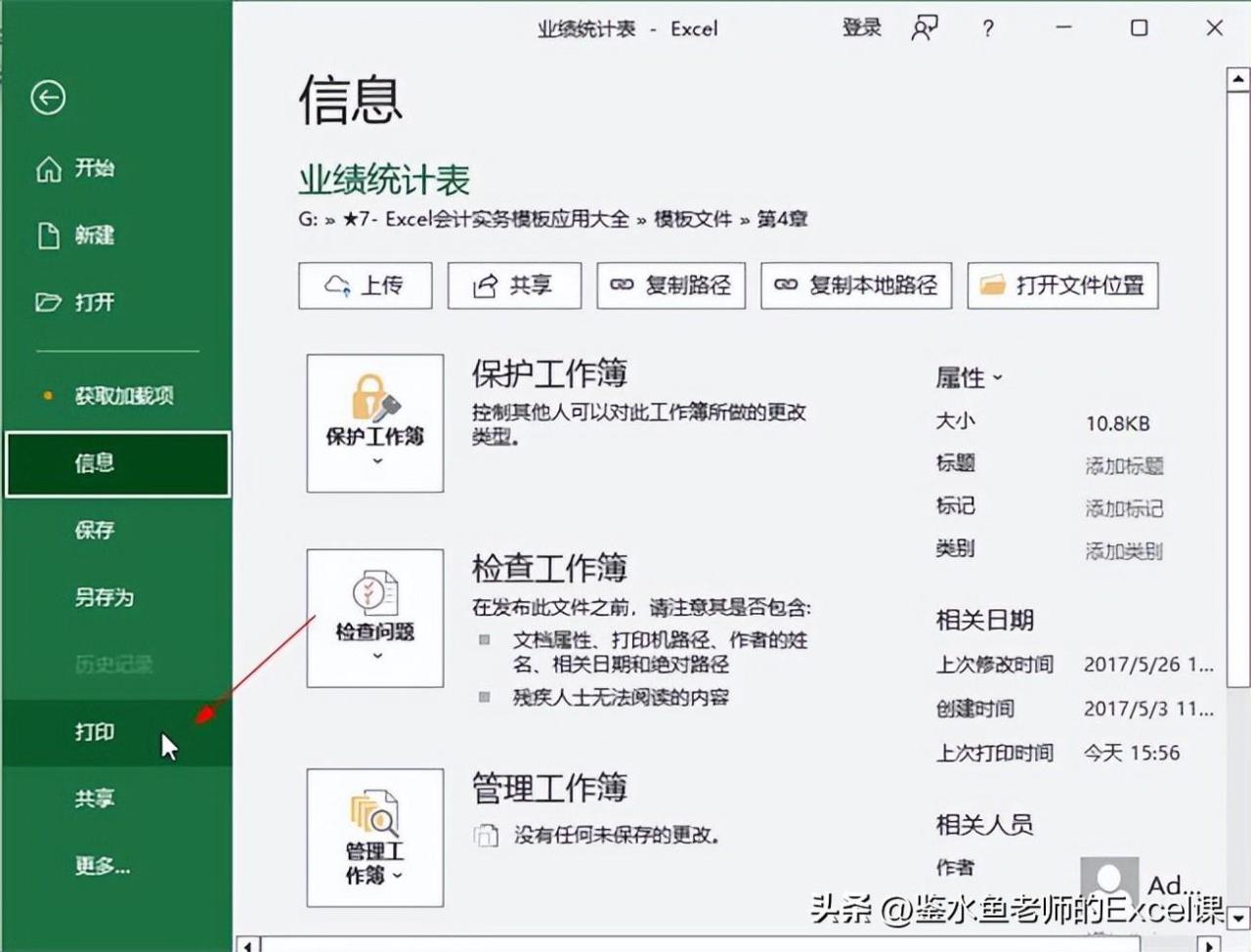Click the 业绩统计表 file title
Screen dimensions: 1251x952
[384, 180]
